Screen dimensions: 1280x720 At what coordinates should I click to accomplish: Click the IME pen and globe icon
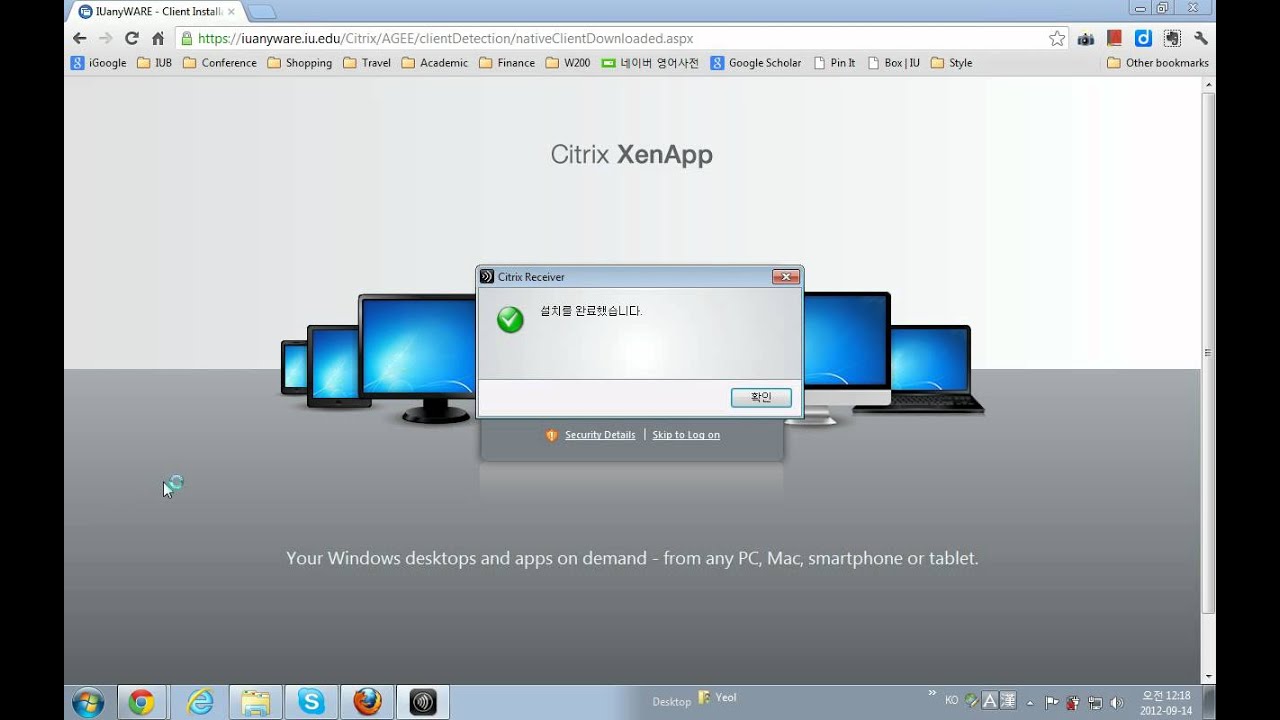click(x=971, y=701)
